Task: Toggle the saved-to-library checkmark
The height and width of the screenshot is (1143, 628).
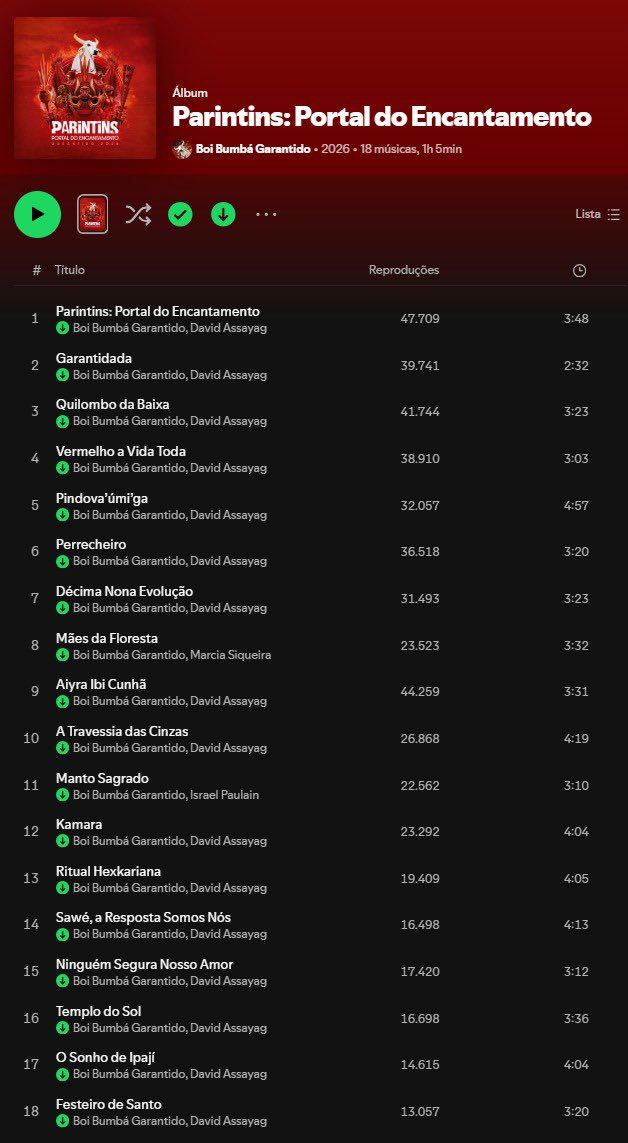Action: point(180,214)
